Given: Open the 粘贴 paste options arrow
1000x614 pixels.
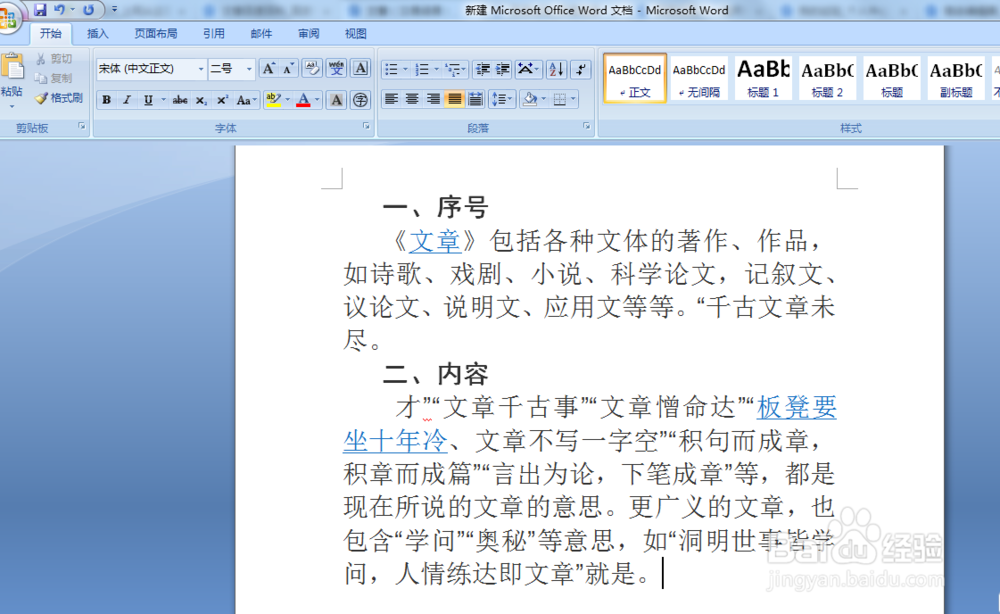Looking at the screenshot, I should 12,105.
